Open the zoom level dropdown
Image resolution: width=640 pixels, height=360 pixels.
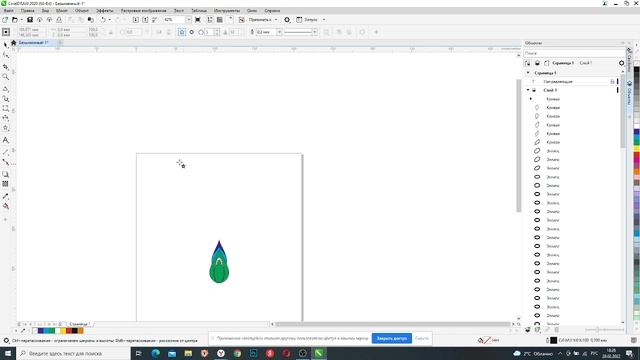[189, 20]
